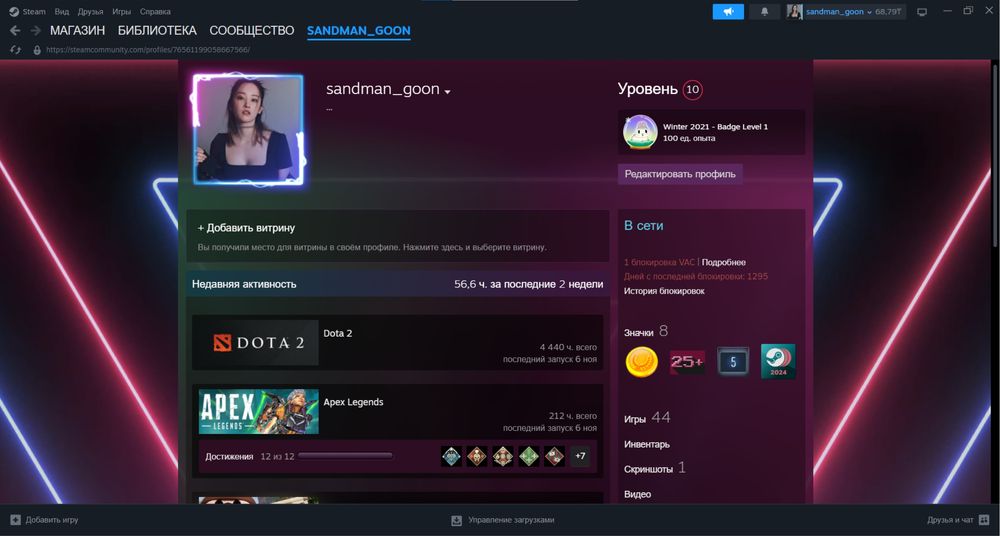Click the small avatar in the top bar
The image size is (1000, 536).
(794, 11)
